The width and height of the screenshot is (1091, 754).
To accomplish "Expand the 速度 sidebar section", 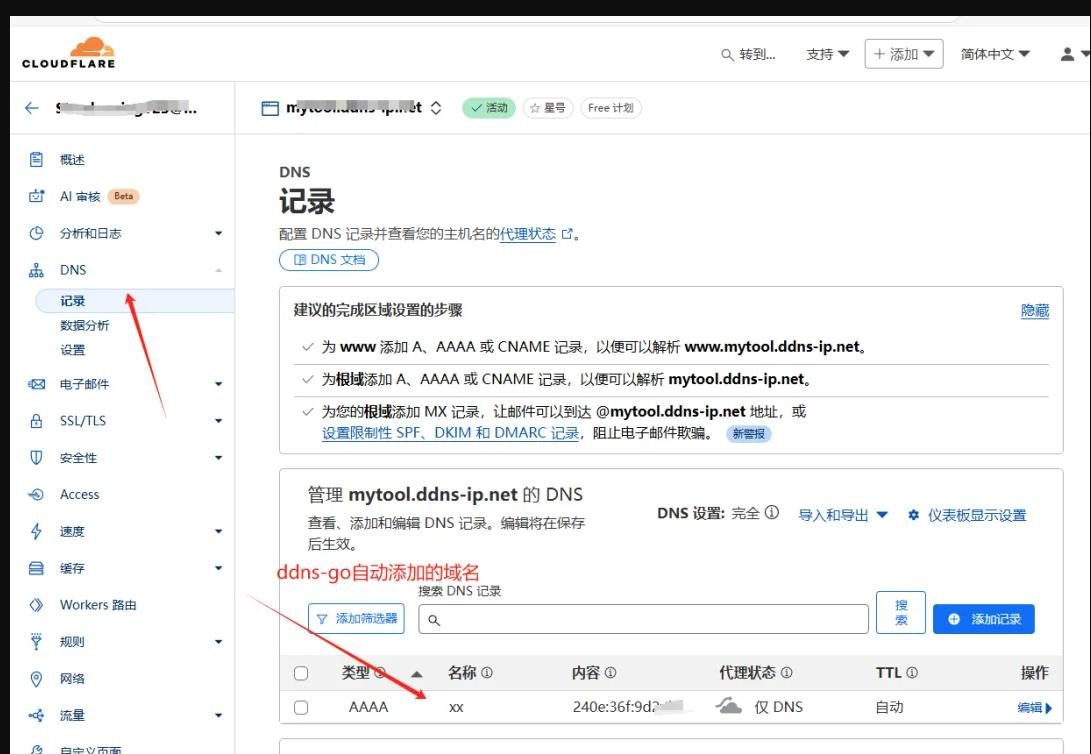I will click(218, 531).
